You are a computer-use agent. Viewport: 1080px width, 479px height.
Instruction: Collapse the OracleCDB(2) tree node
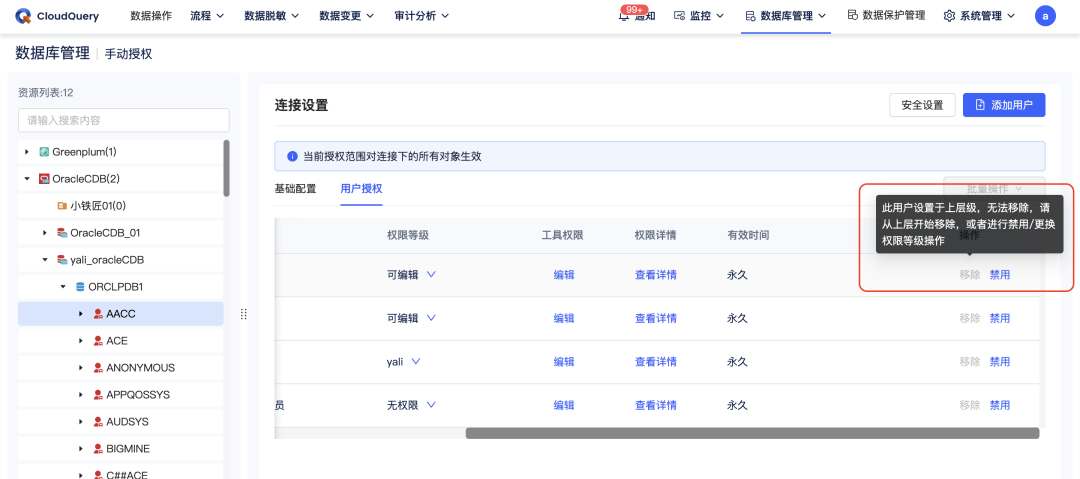tap(27, 179)
